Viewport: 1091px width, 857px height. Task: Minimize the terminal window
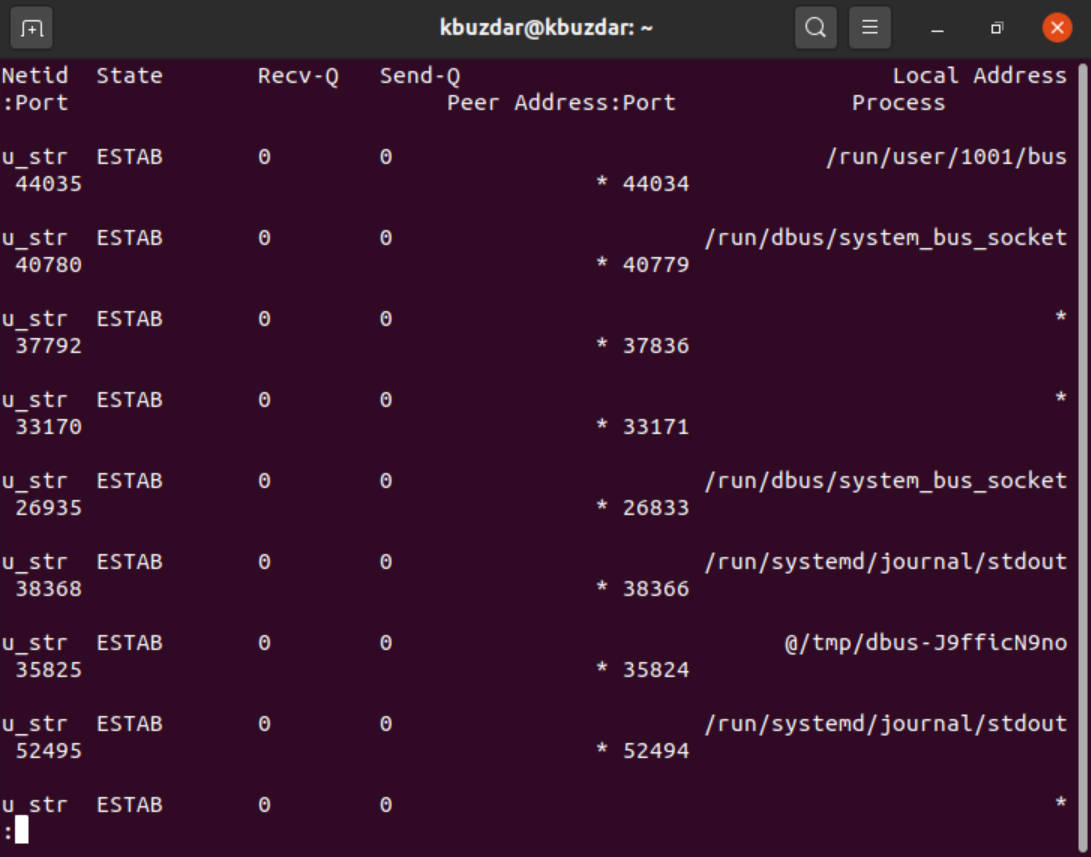[937, 28]
